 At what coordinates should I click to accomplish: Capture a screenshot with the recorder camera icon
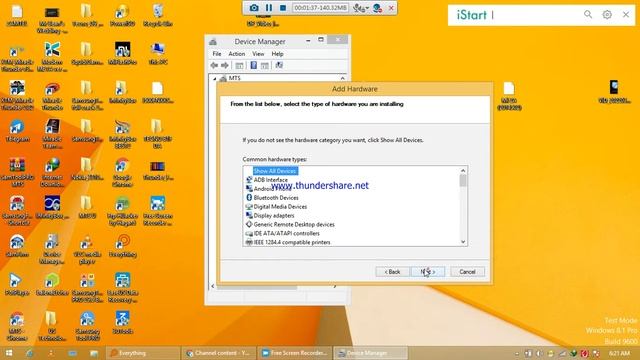point(254,8)
